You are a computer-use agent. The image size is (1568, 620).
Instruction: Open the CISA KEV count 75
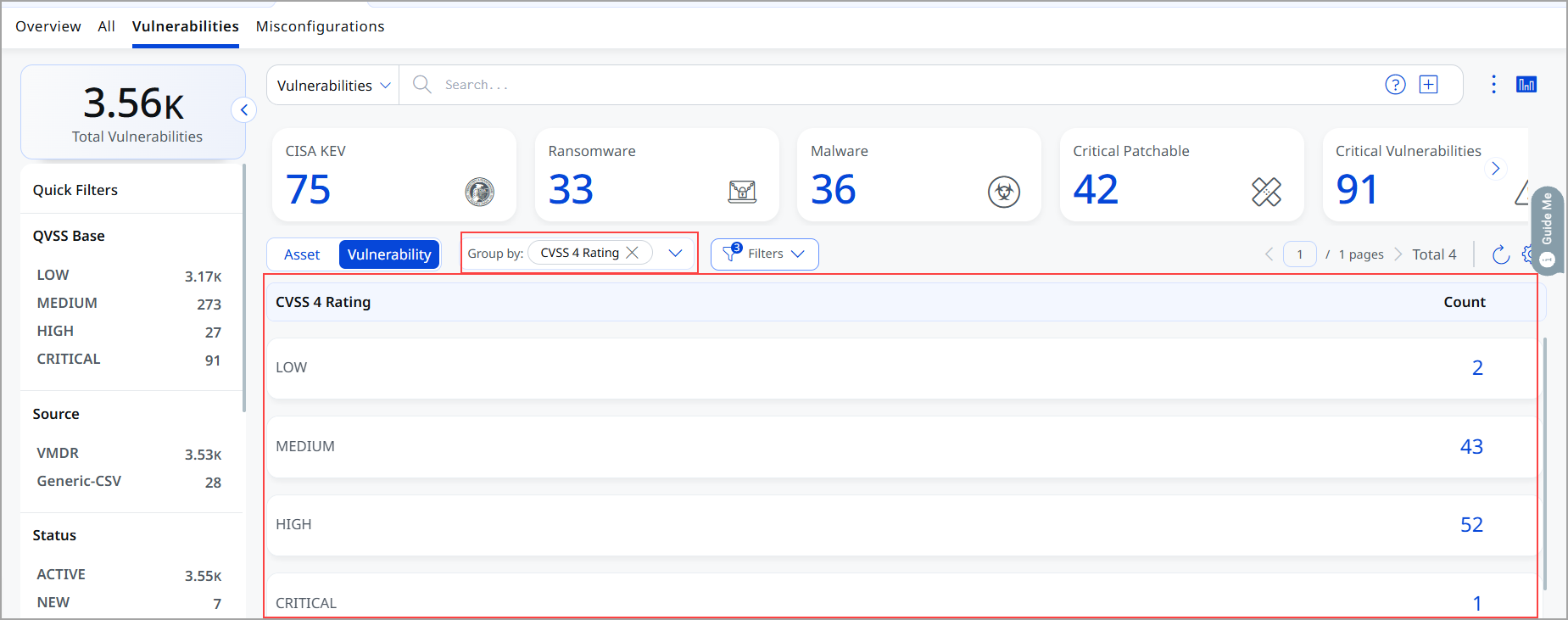pyautogui.click(x=308, y=189)
